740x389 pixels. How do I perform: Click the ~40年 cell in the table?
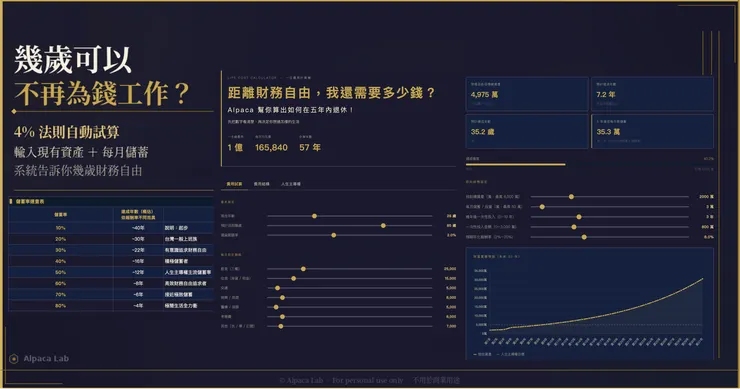pos(138,228)
